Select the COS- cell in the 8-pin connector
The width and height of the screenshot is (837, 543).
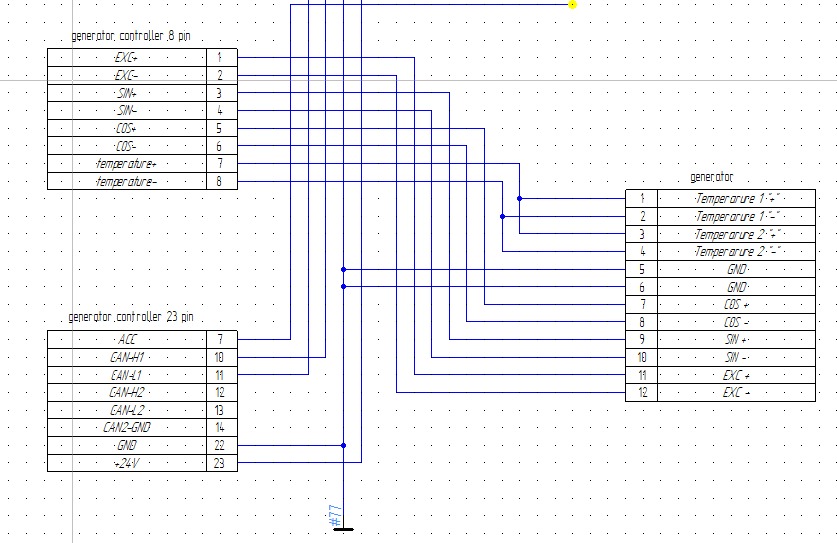[126, 146]
